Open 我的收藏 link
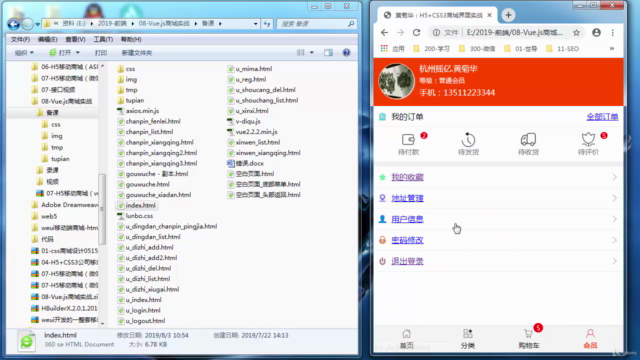The image size is (640, 360). tap(407, 177)
